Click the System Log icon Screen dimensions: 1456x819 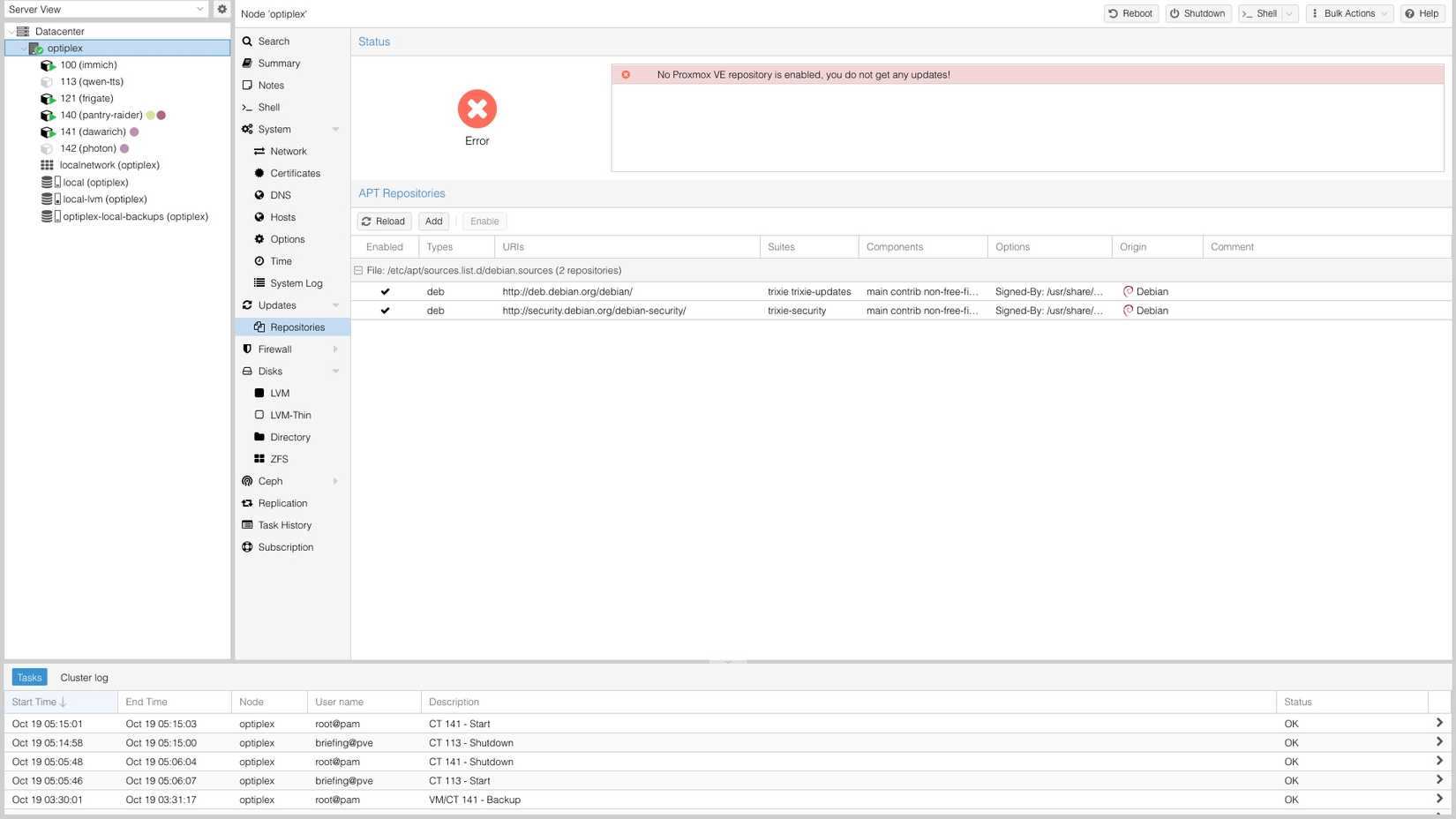coord(259,283)
